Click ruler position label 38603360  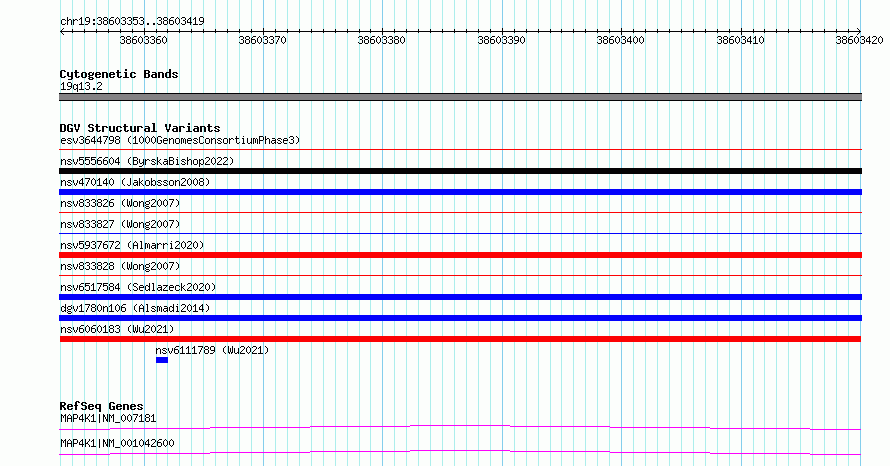click(144, 40)
